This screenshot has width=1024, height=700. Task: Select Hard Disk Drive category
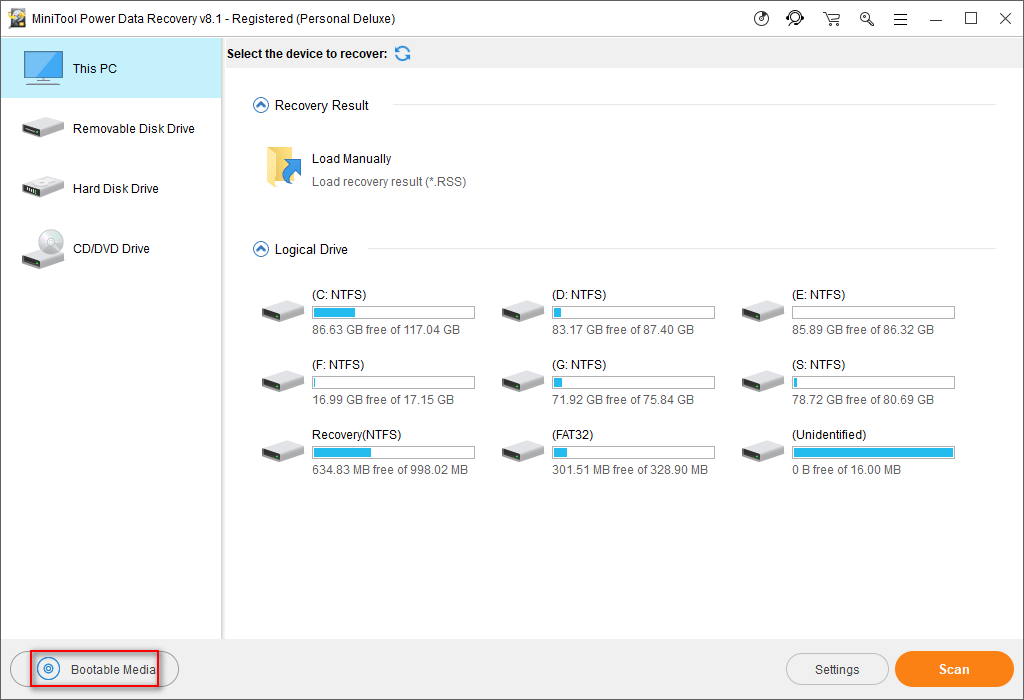112,188
